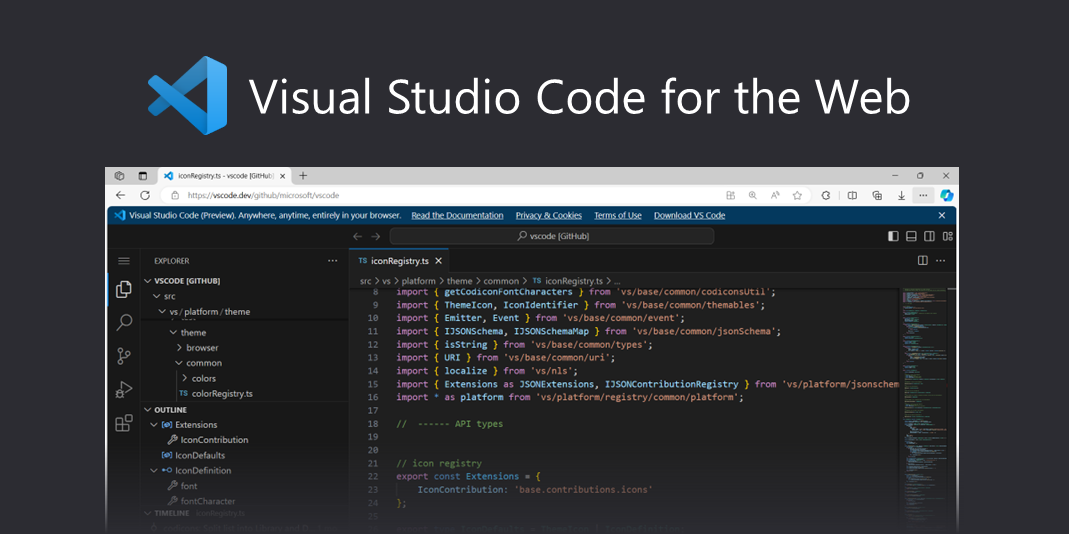Viewport: 1069px width, 534px height.
Task: Select the iconRegistry.ts editor tab
Action: 399,261
